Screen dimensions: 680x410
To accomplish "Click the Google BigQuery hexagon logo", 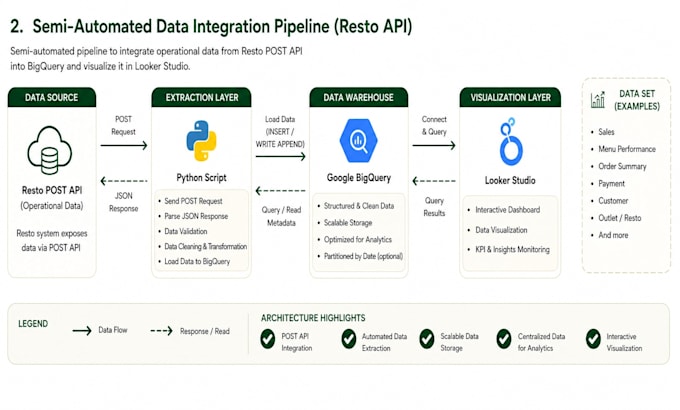I will (x=358, y=141).
